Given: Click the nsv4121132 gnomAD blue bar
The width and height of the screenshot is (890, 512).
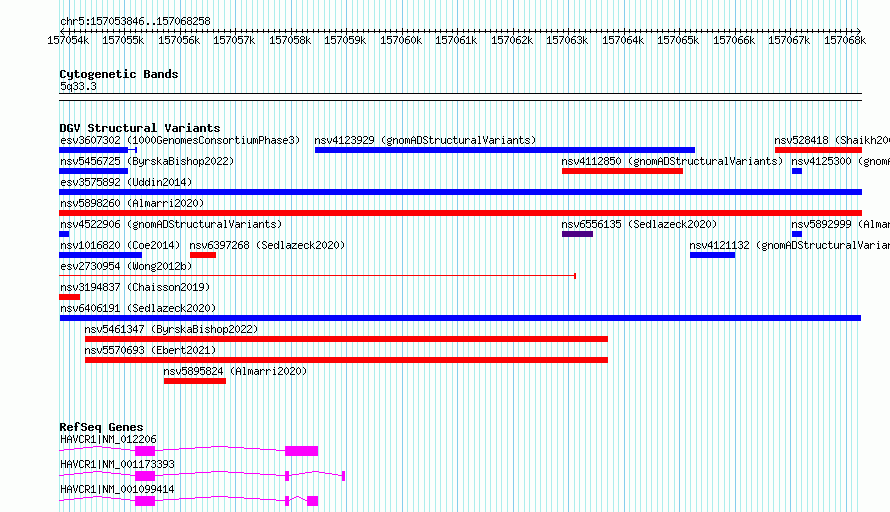Looking at the screenshot, I should 712,255.
